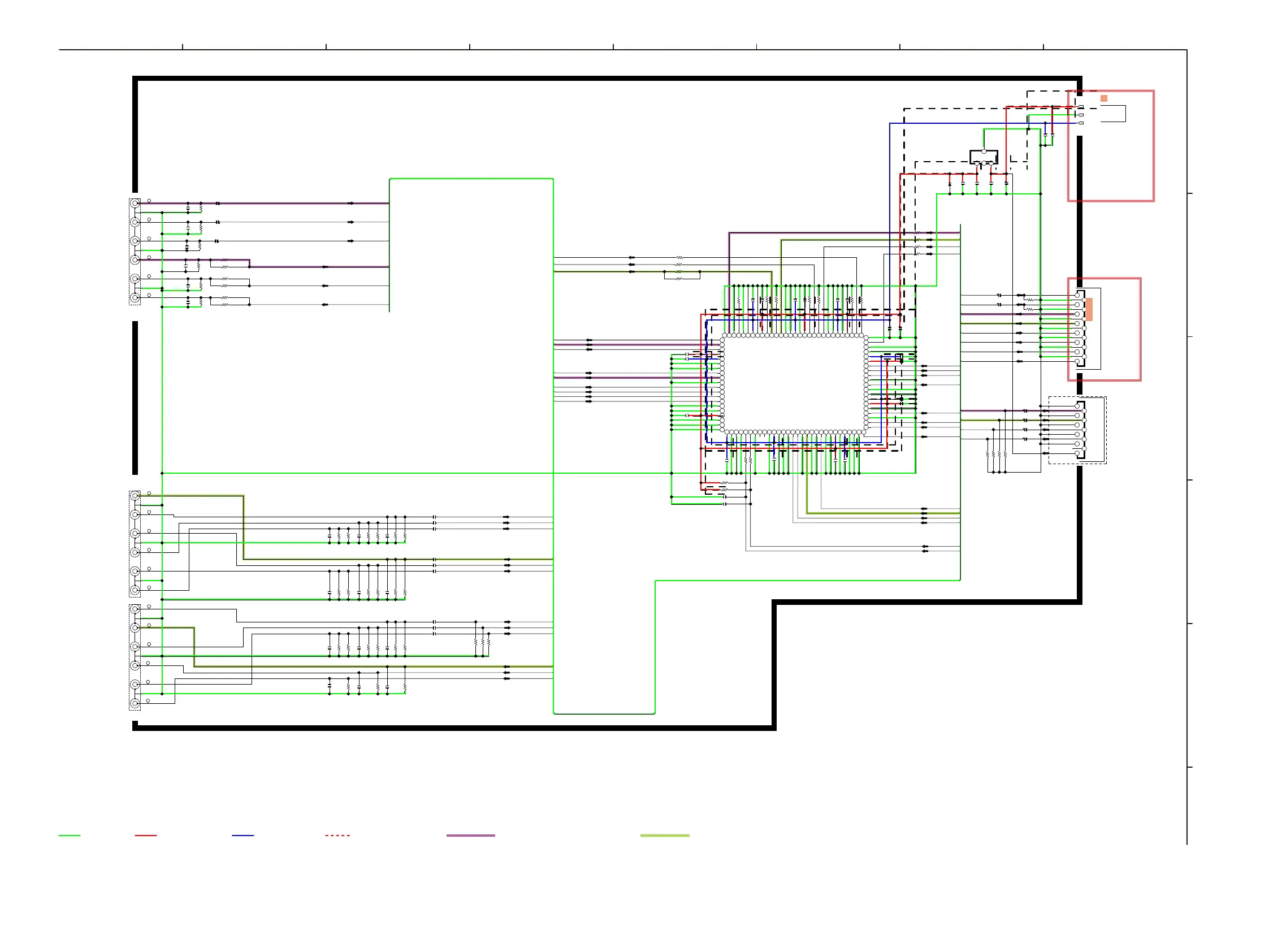The image size is (1282, 952).
Task: Click the top horizontal green bus line in the center
Action: click(x=471, y=179)
